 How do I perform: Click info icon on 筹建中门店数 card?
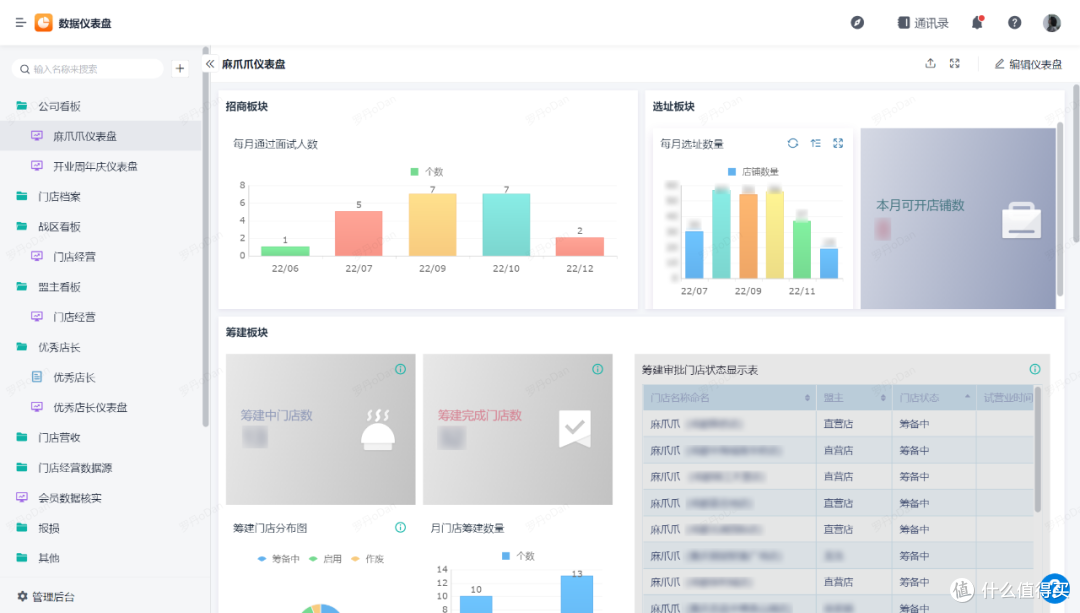[x=400, y=369]
